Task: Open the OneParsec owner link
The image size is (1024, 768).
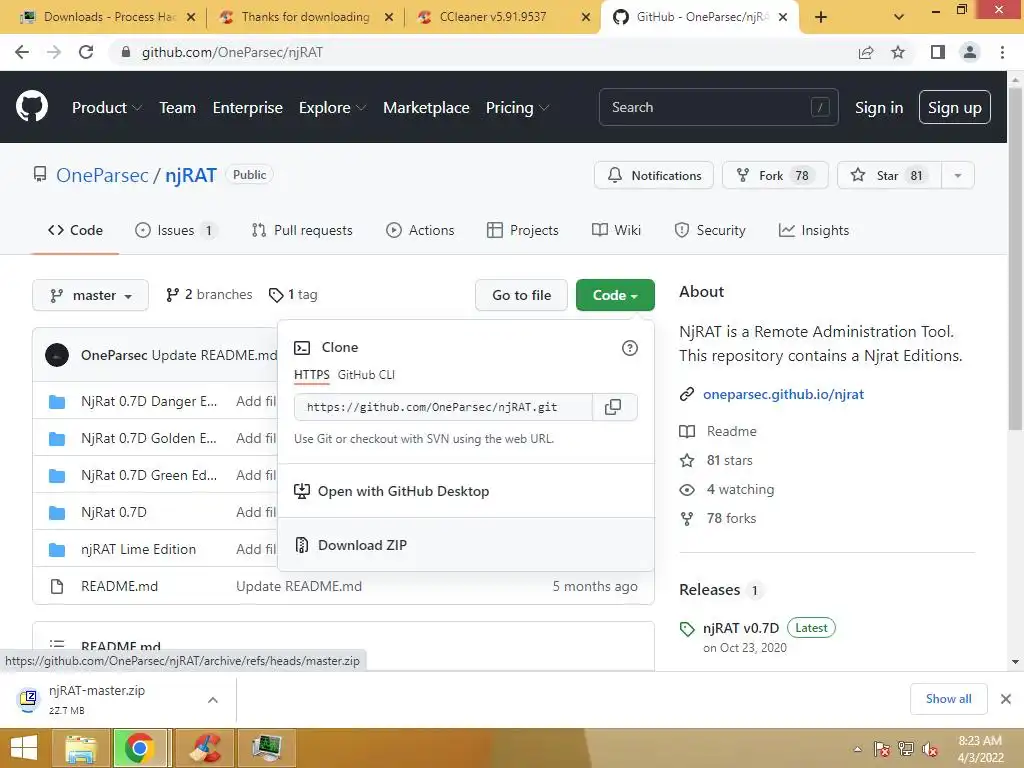Action: tap(103, 175)
